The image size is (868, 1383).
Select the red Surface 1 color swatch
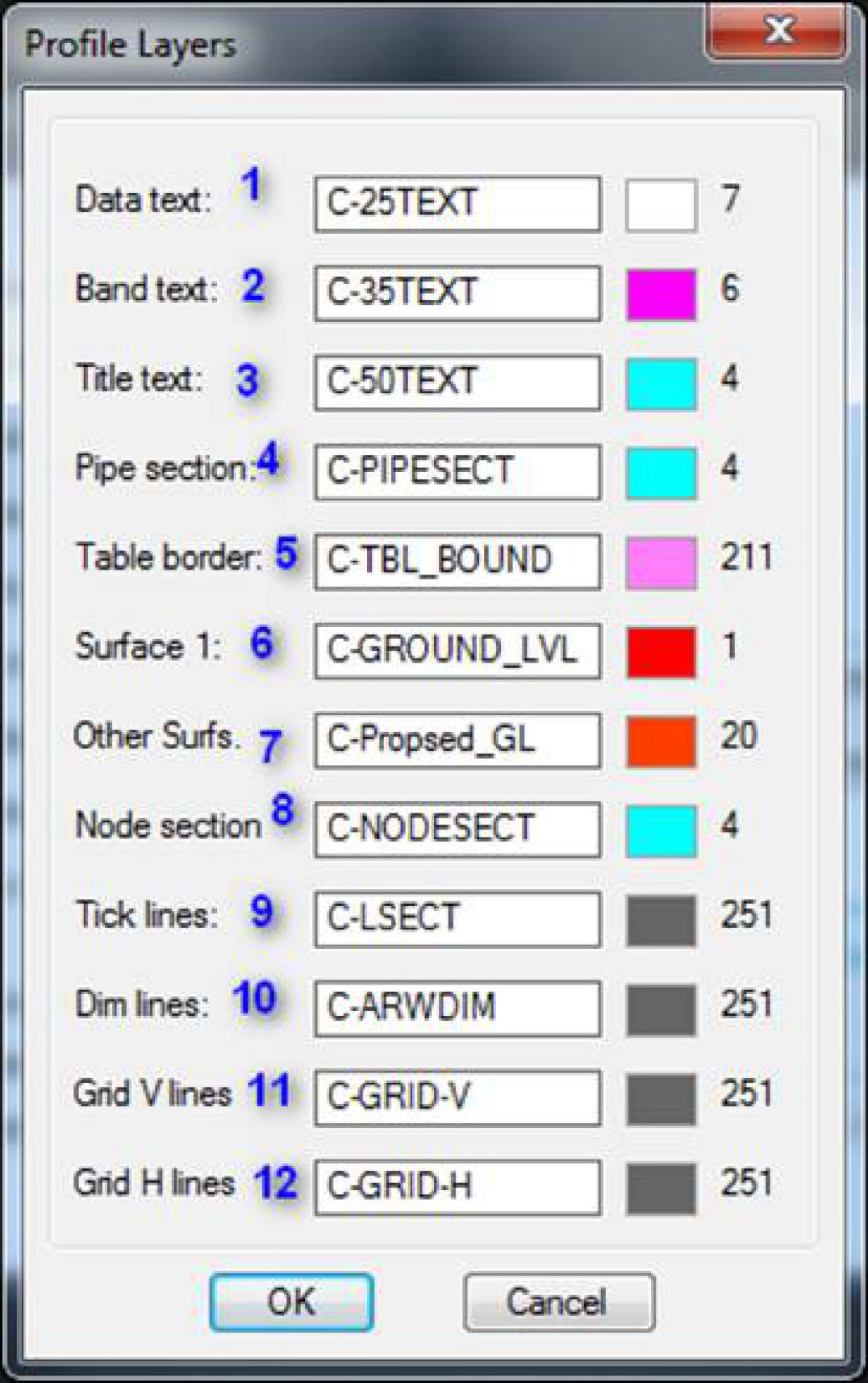[x=661, y=652]
